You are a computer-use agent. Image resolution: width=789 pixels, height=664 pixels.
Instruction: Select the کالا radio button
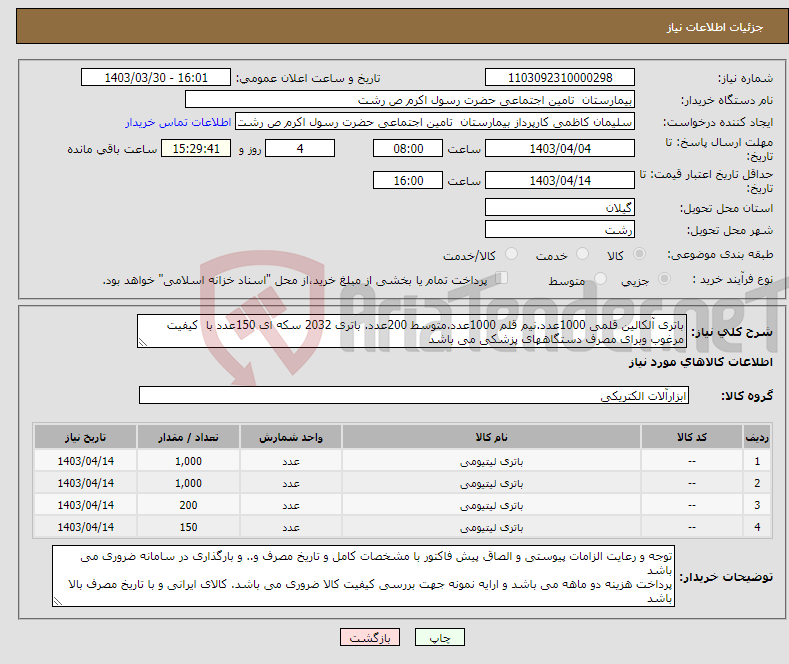tap(639, 254)
